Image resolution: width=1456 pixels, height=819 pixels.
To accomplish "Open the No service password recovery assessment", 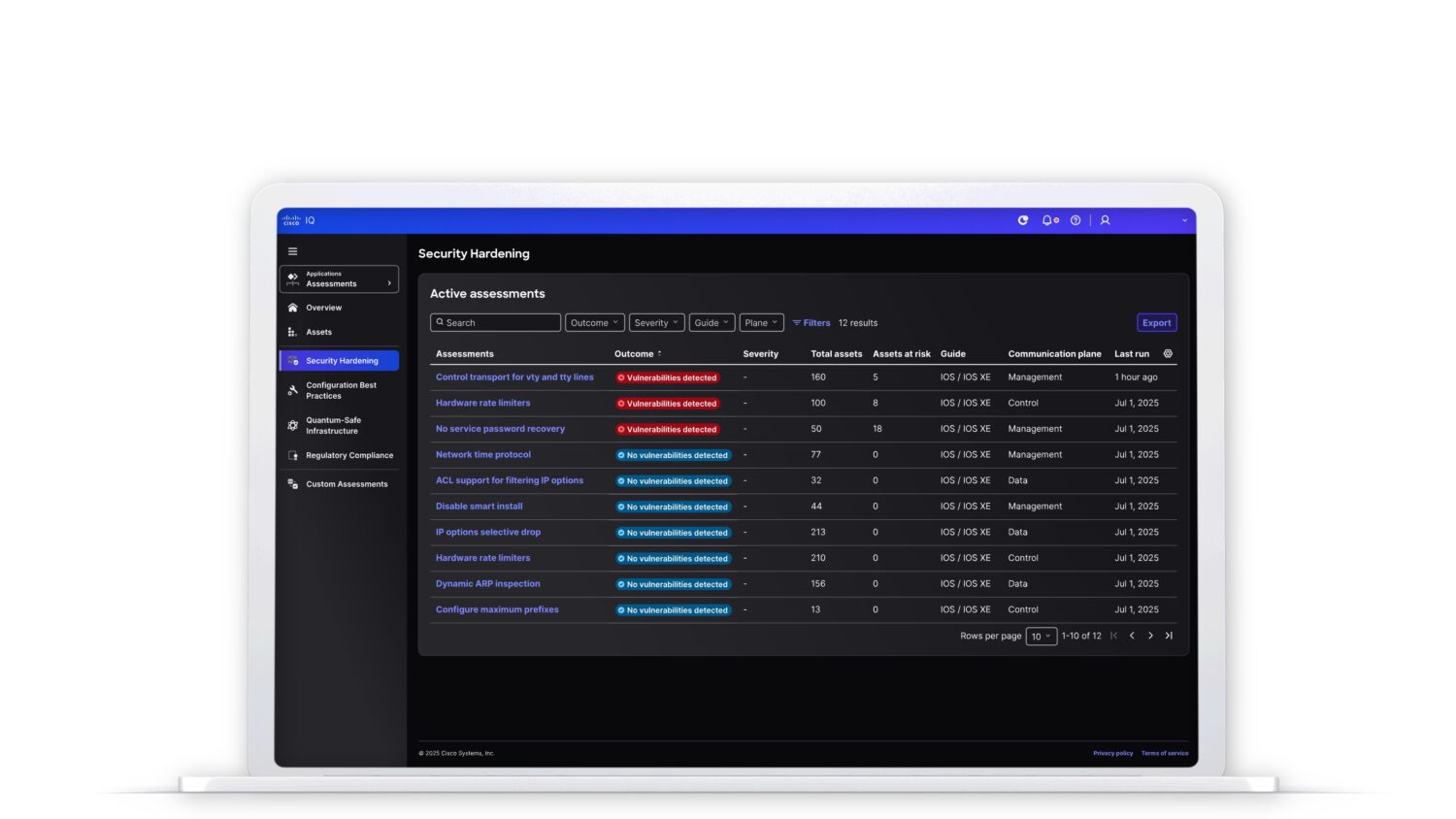I will (x=500, y=428).
